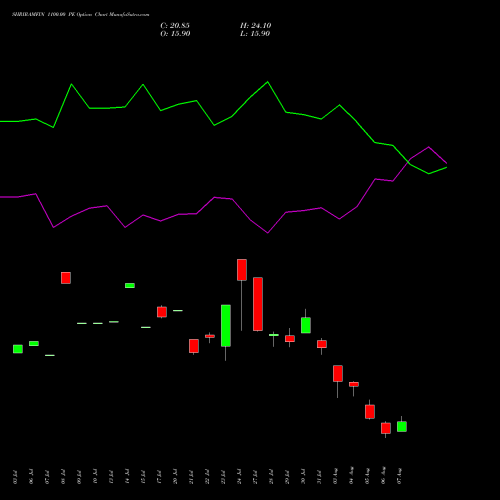This screenshot has height=500, width=500.
Task: Select the high value H: 24.10
Action: 255,26
